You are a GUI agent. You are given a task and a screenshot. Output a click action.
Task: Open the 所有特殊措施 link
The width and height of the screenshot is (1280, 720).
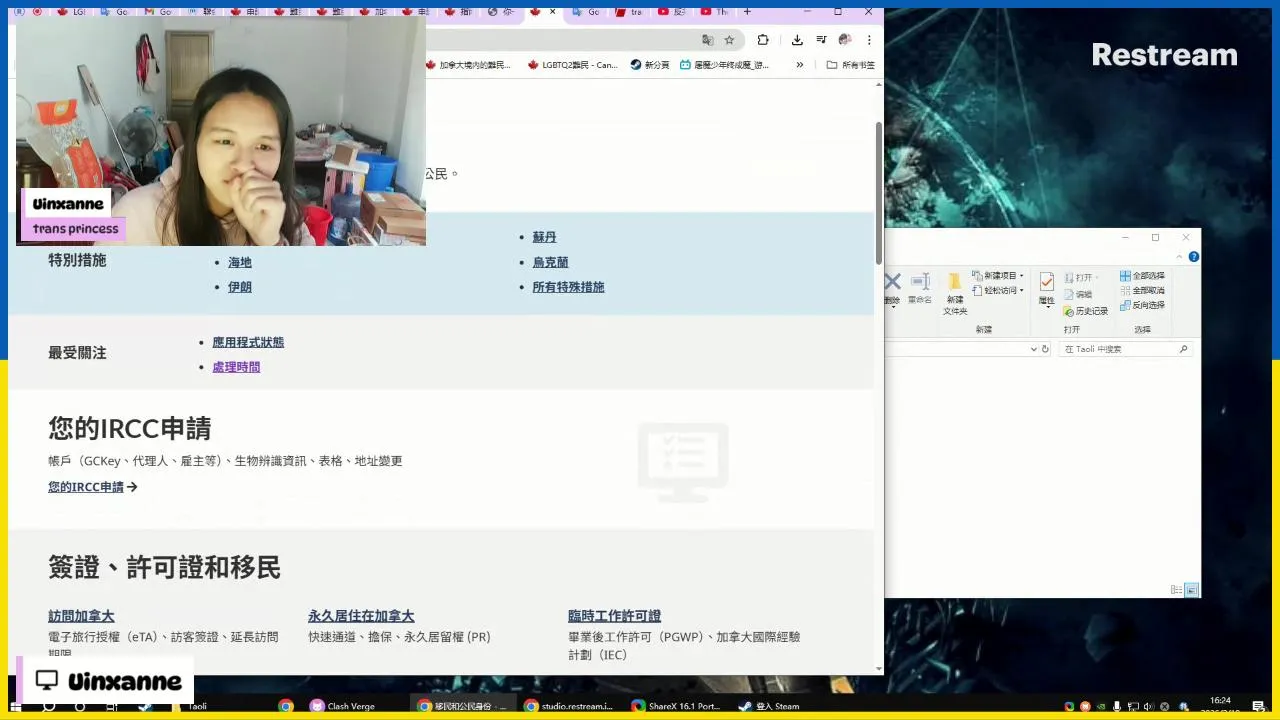tap(568, 287)
